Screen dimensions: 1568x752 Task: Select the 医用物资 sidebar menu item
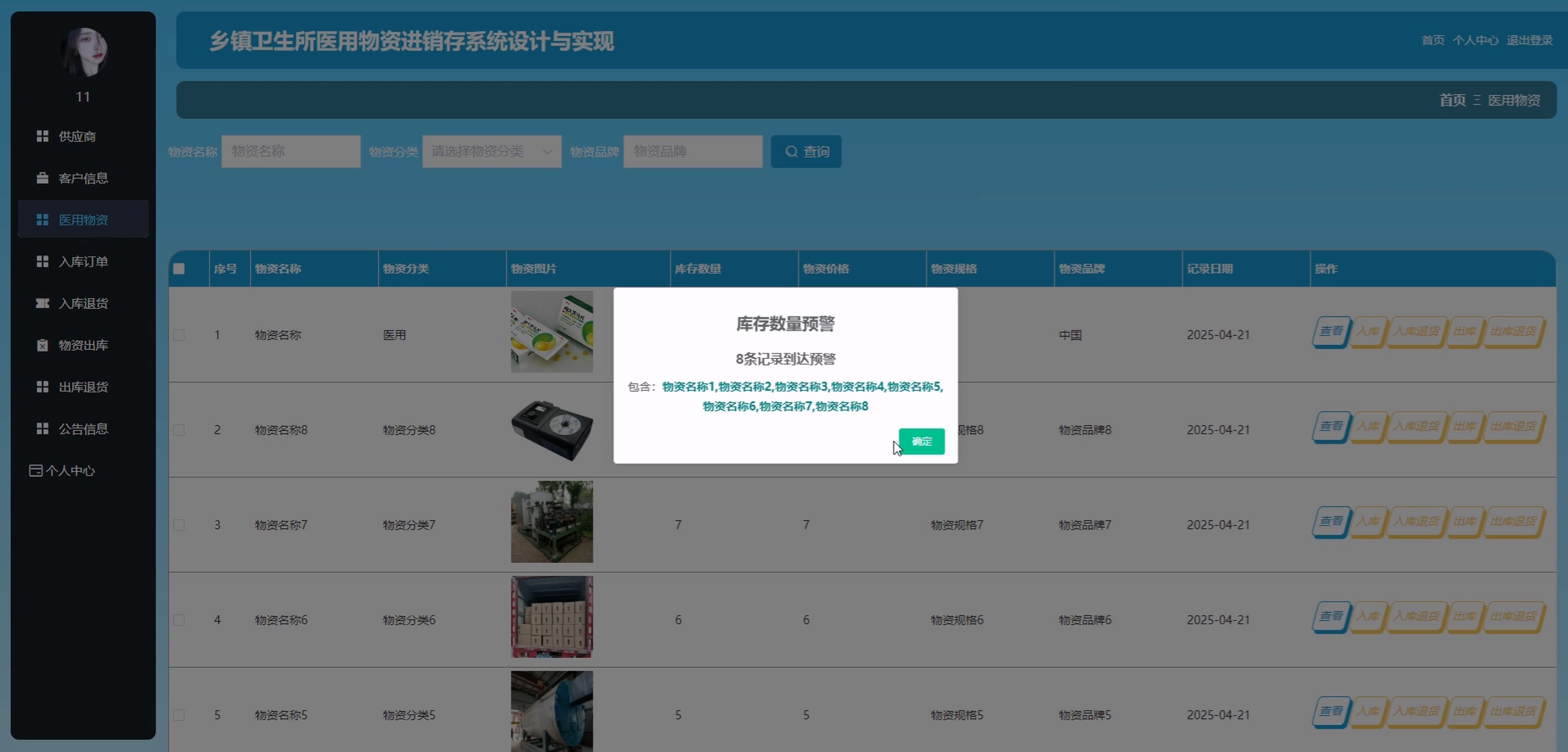pos(83,220)
